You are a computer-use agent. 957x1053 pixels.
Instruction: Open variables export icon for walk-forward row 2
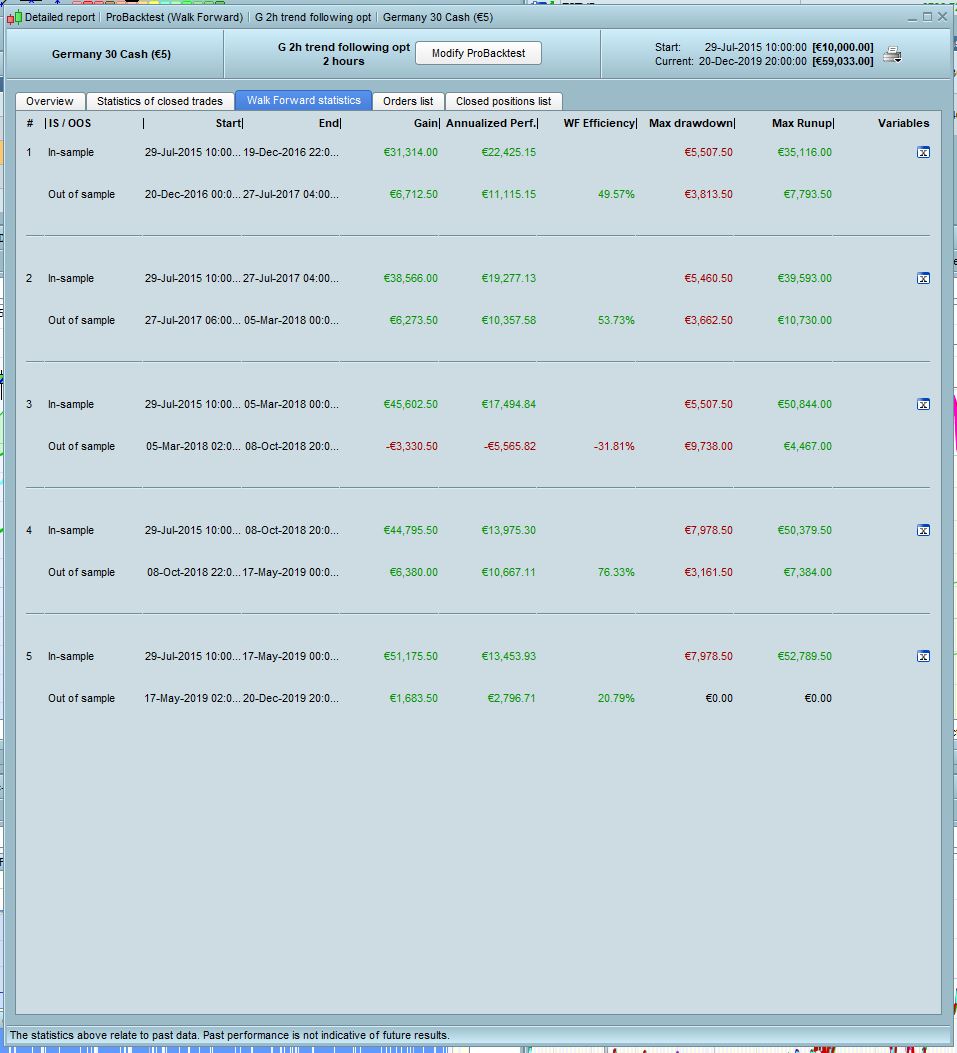(923, 278)
